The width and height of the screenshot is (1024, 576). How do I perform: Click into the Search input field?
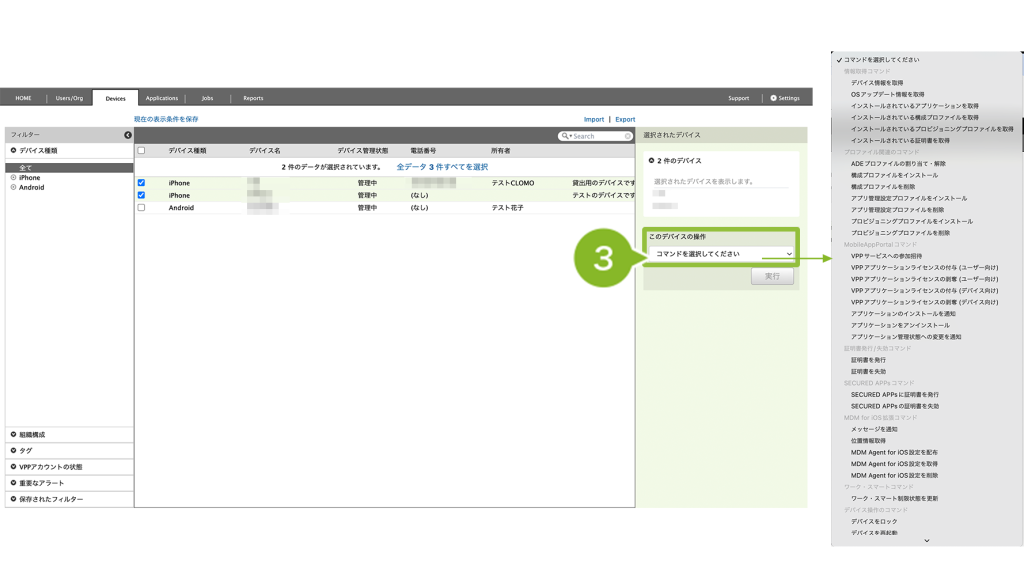point(596,136)
